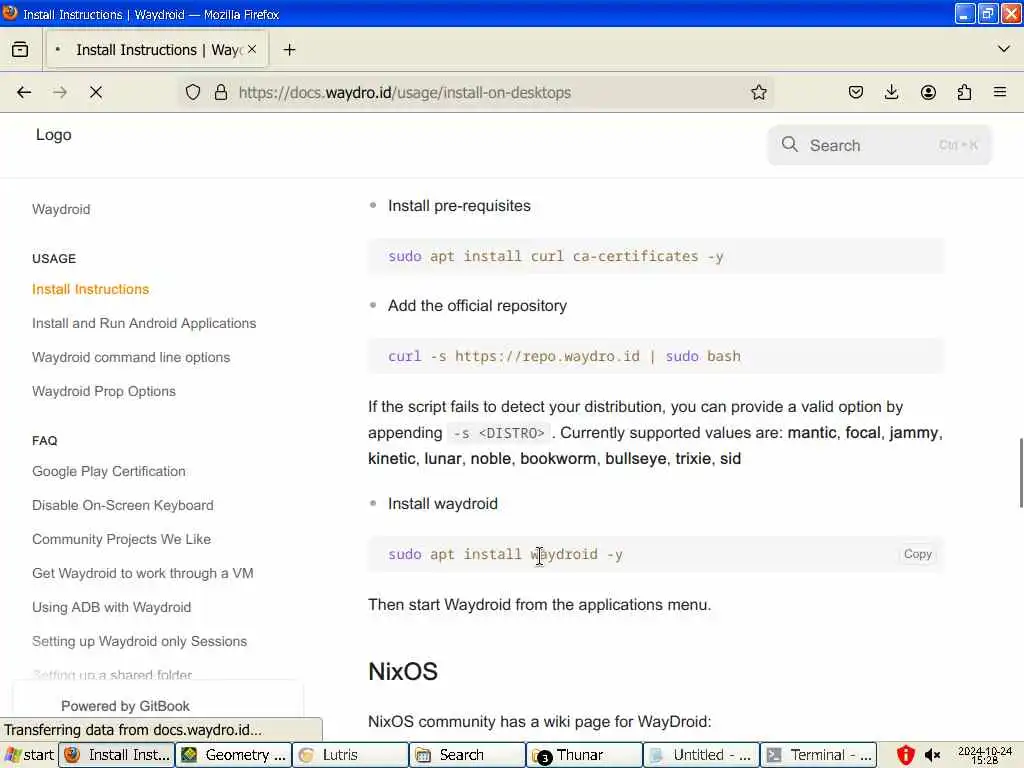Open the Pocket save icon
The height and width of the screenshot is (768, 1024).
pyautogui.click(x=856, y=92)
